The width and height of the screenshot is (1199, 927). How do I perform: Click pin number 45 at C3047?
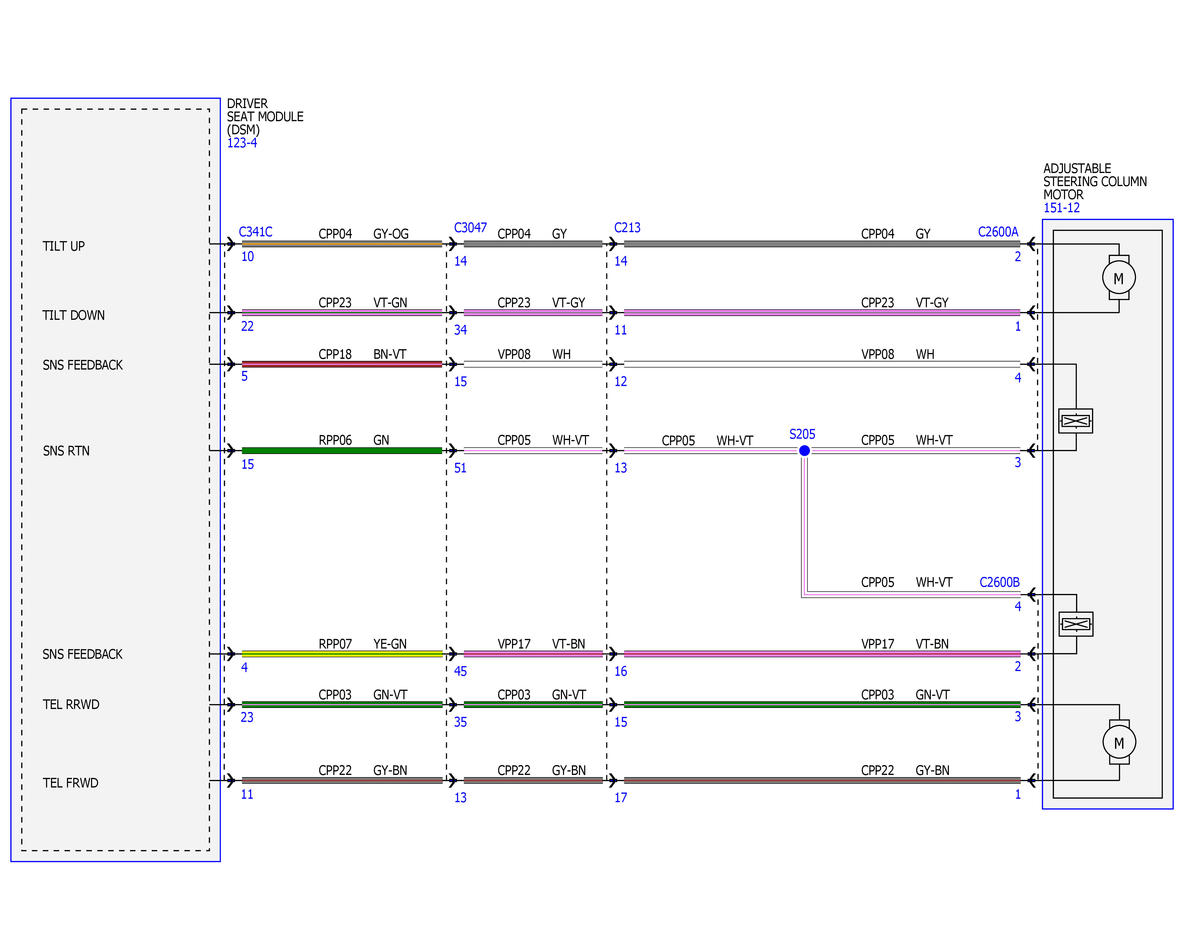tap(460, 672)
